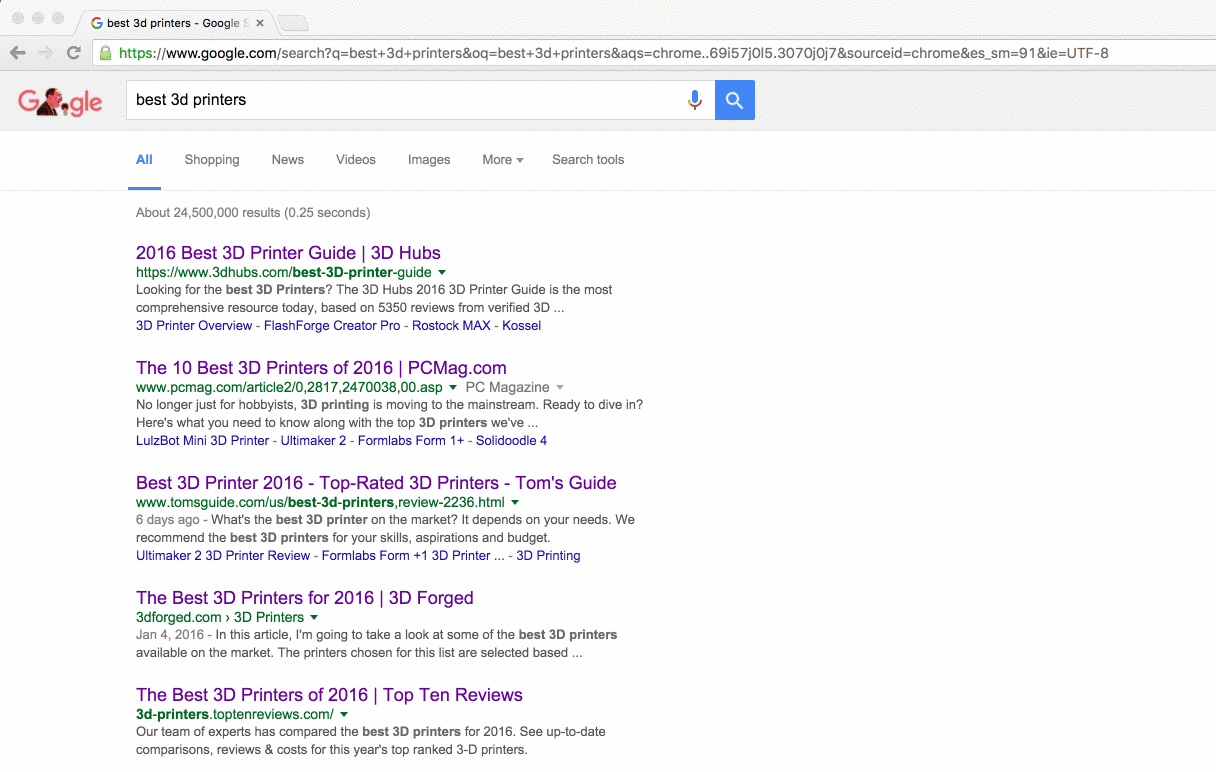
Task: Expand dropdown arrow next to pcmag.com URL
Action: point(453,387)
